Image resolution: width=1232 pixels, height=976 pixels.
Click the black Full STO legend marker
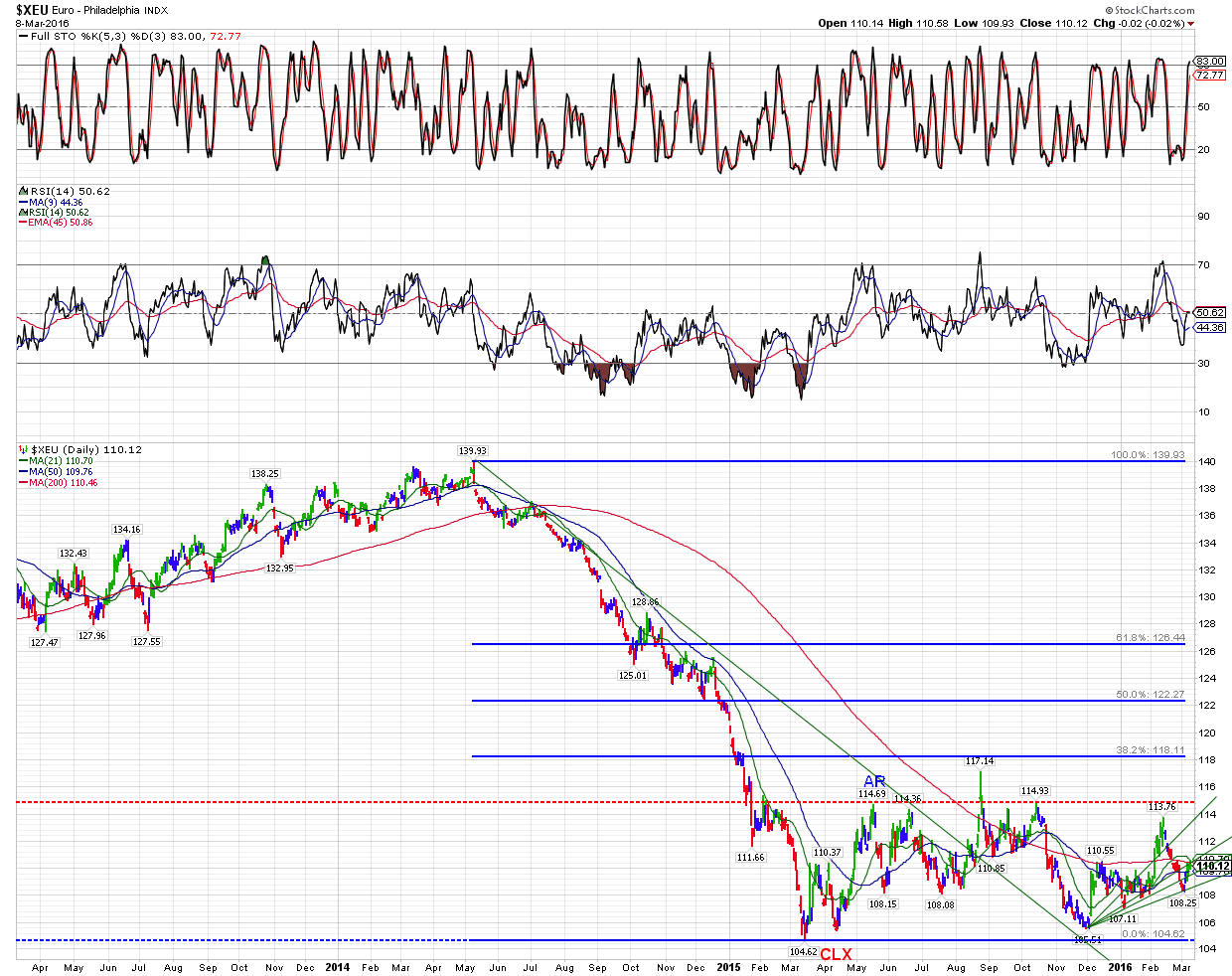23,37
